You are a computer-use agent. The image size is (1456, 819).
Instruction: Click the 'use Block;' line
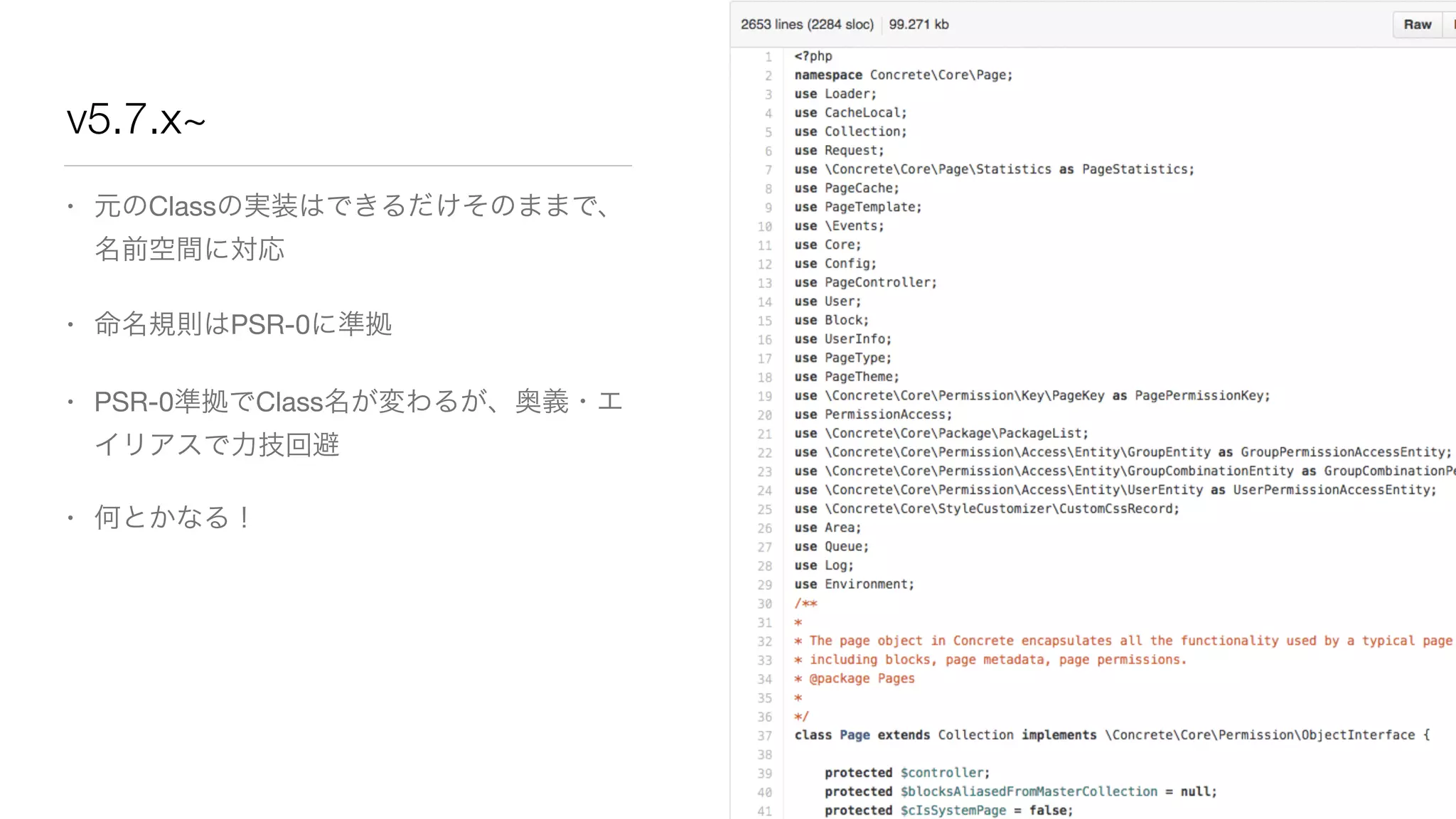[x=832, y=320]
